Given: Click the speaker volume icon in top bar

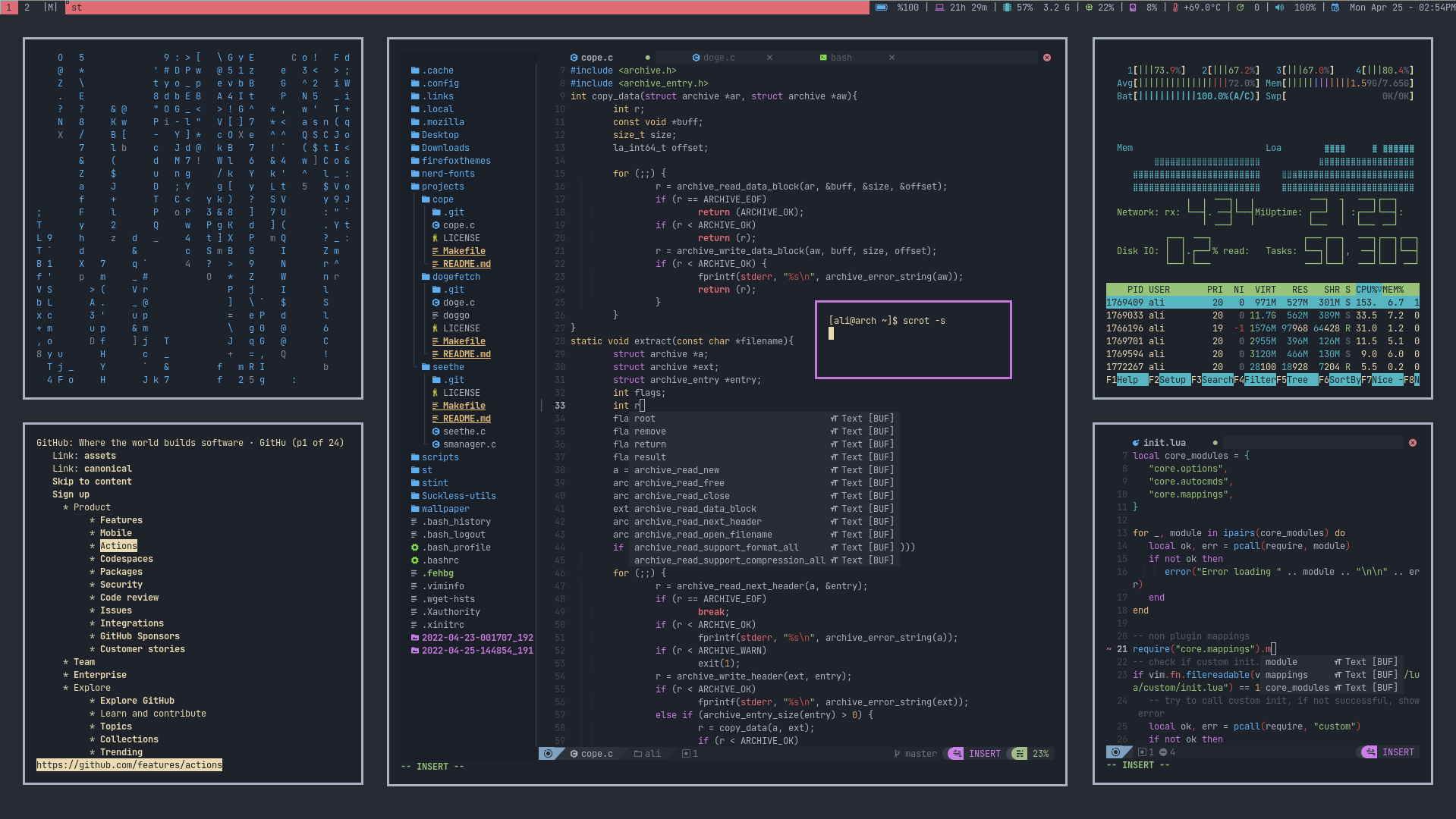Looking at the screenshot, I should [1279, 8].
